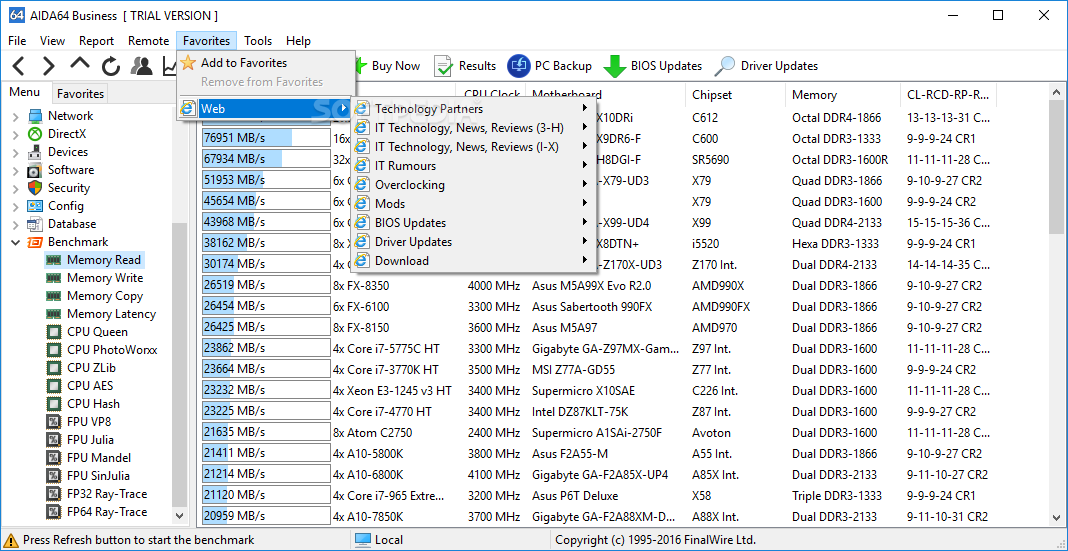Click the tree panel scroll down arrow
The height and width of the screenshot is (551, 1068).
[180, 516]
